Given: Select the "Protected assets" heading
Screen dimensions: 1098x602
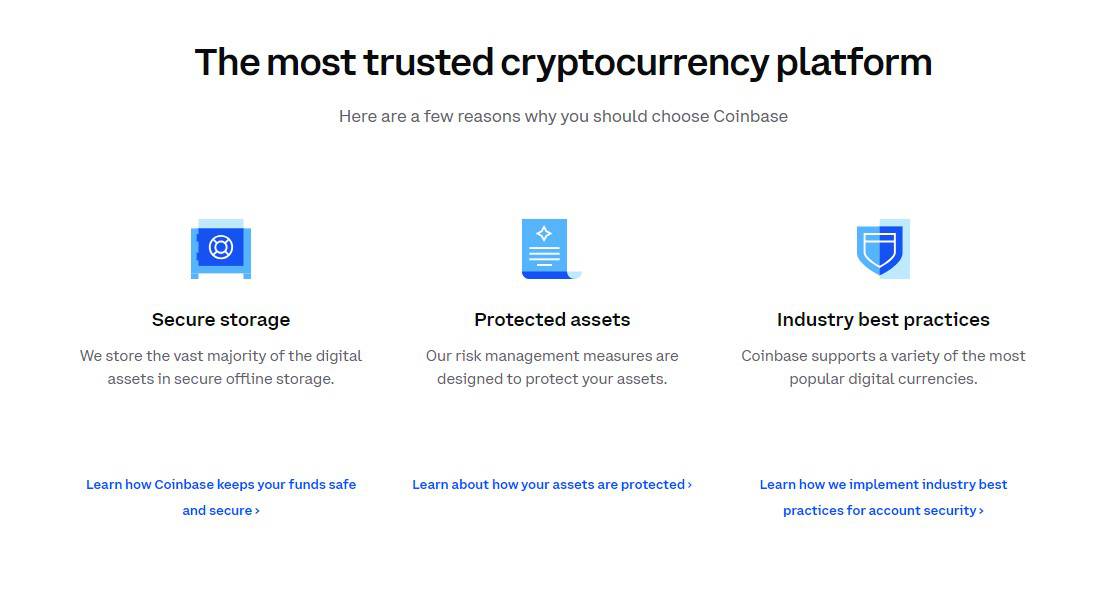Looking at the screenshot, I should point(552,320).
